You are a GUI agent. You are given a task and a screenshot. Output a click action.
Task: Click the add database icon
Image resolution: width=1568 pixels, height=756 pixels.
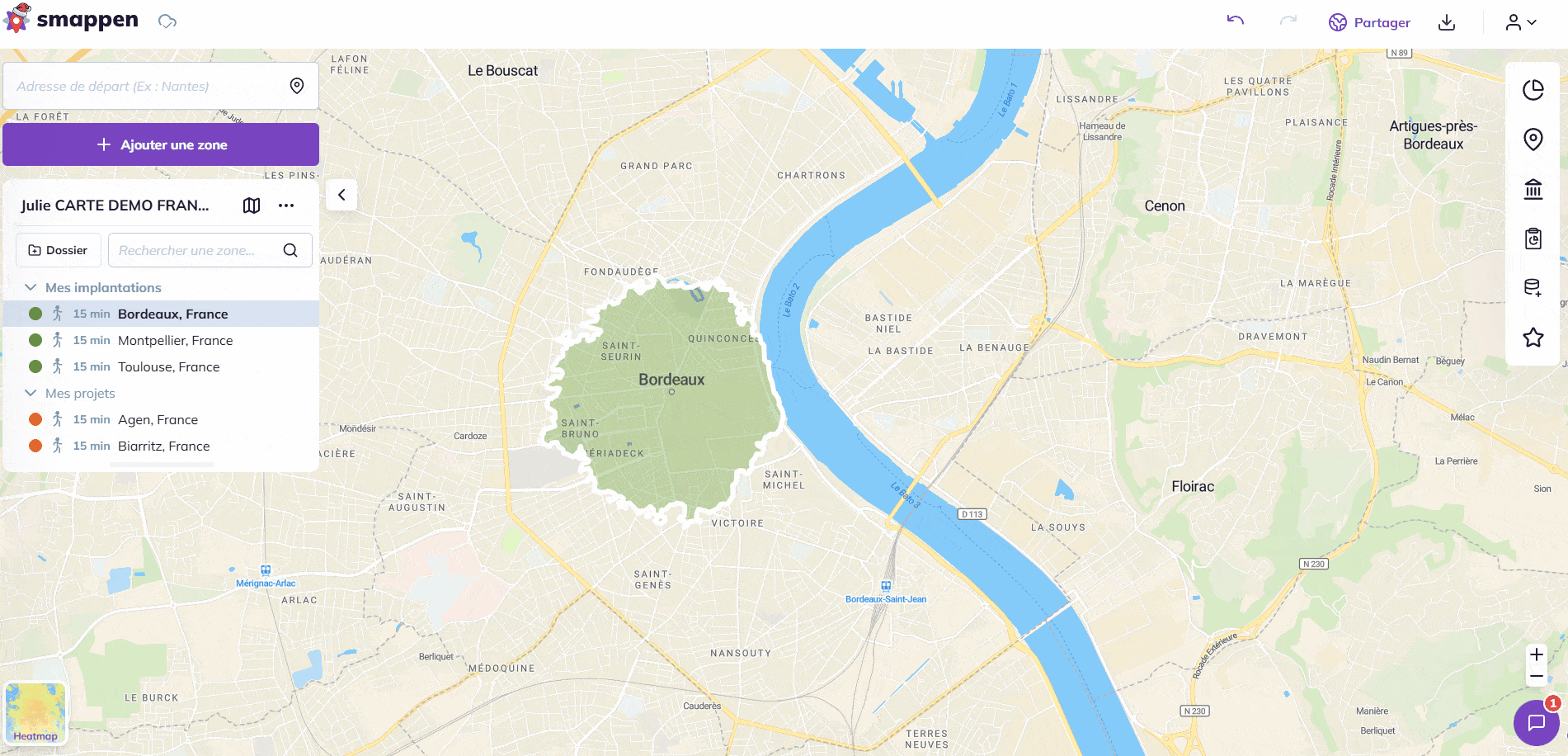(1533, 288)
